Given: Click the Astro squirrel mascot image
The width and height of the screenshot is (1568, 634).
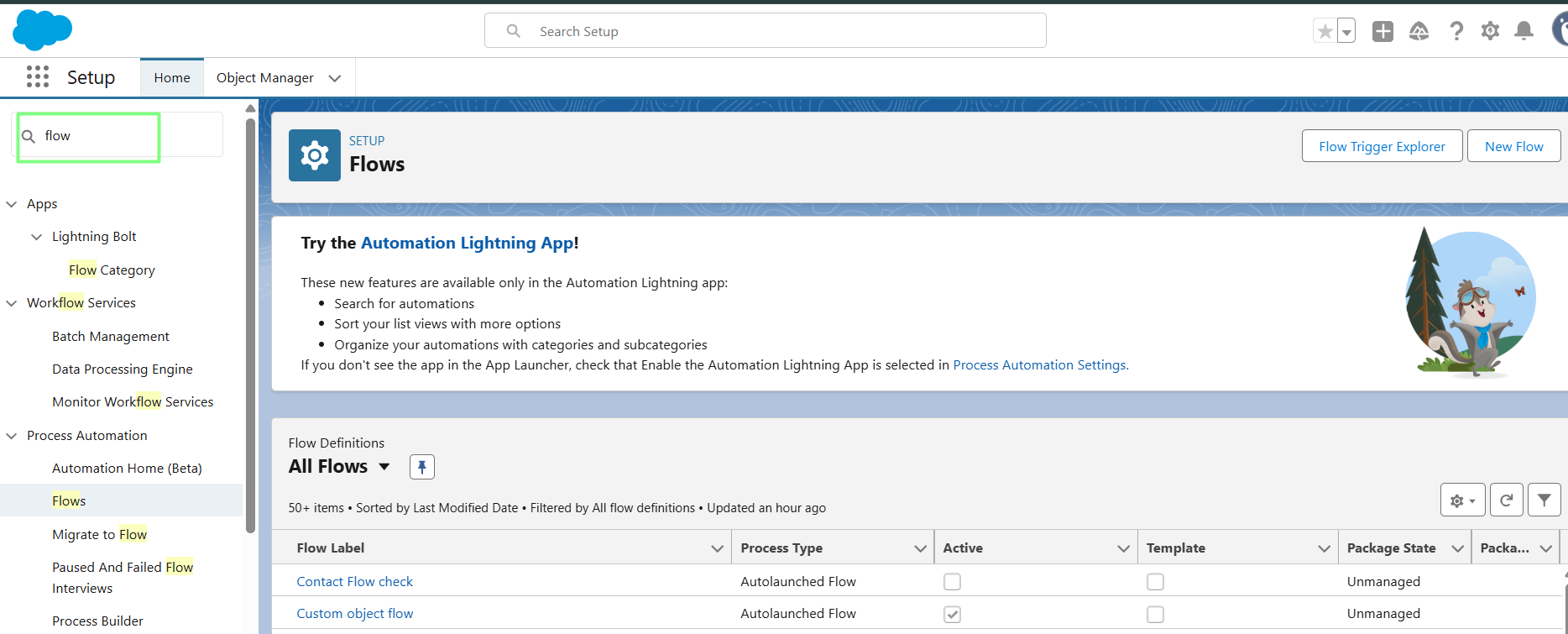Looking at the screenshot, I should pos(1471,304).
